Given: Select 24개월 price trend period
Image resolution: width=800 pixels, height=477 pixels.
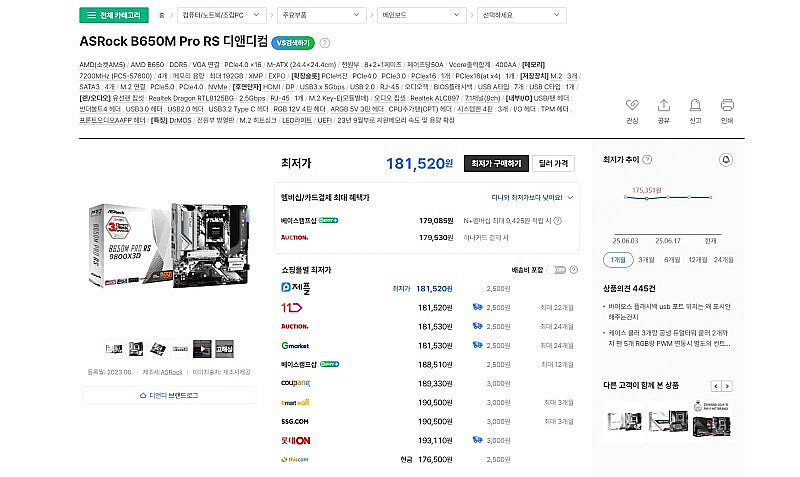Looking at the screenshot, I should pos(723,260).
